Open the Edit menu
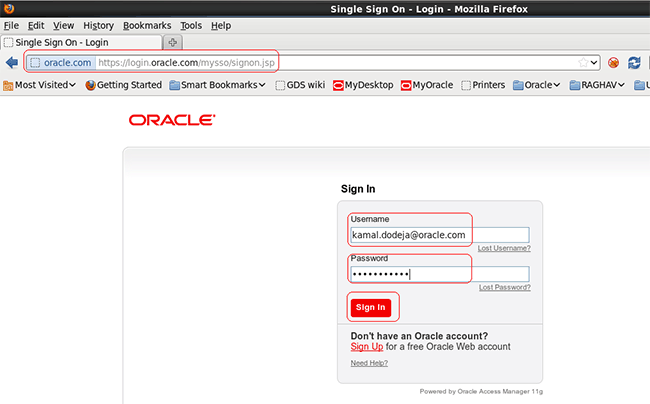The width and height of the screenshot is (650, 404). (x=36, y=26)
